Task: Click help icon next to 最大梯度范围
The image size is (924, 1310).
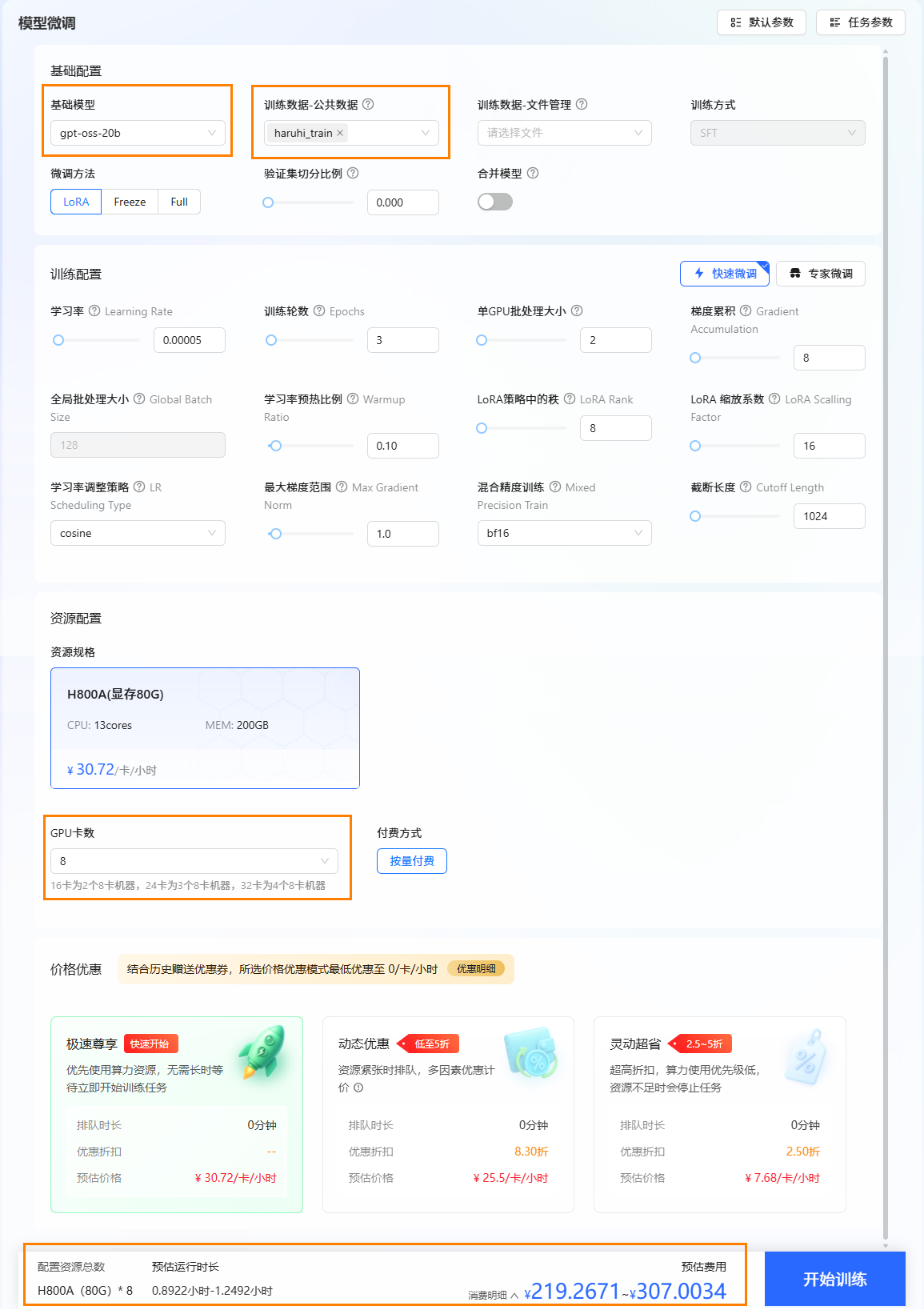Action: (342, 487)
